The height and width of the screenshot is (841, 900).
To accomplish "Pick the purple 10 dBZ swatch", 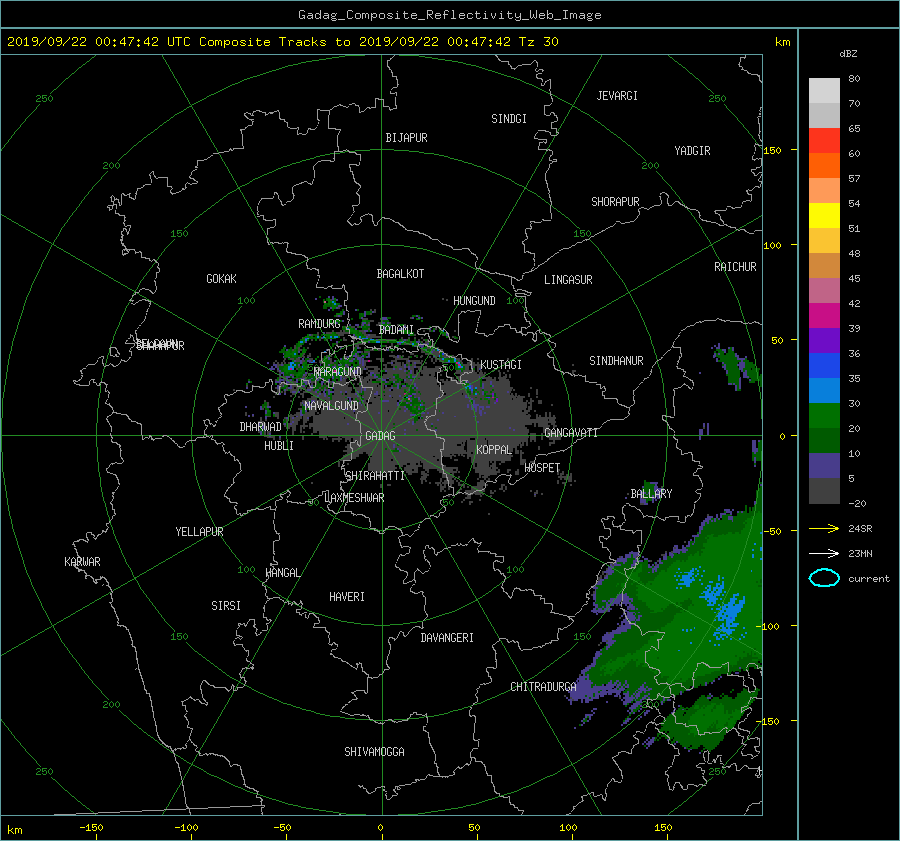I will click(x=824, y=466).
